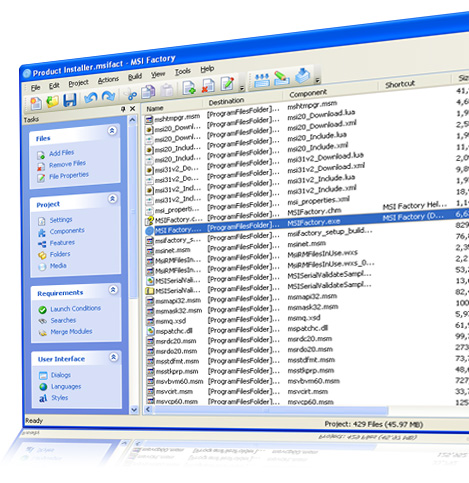Click the Build Settings toolbar icon

tap(262, 80)
